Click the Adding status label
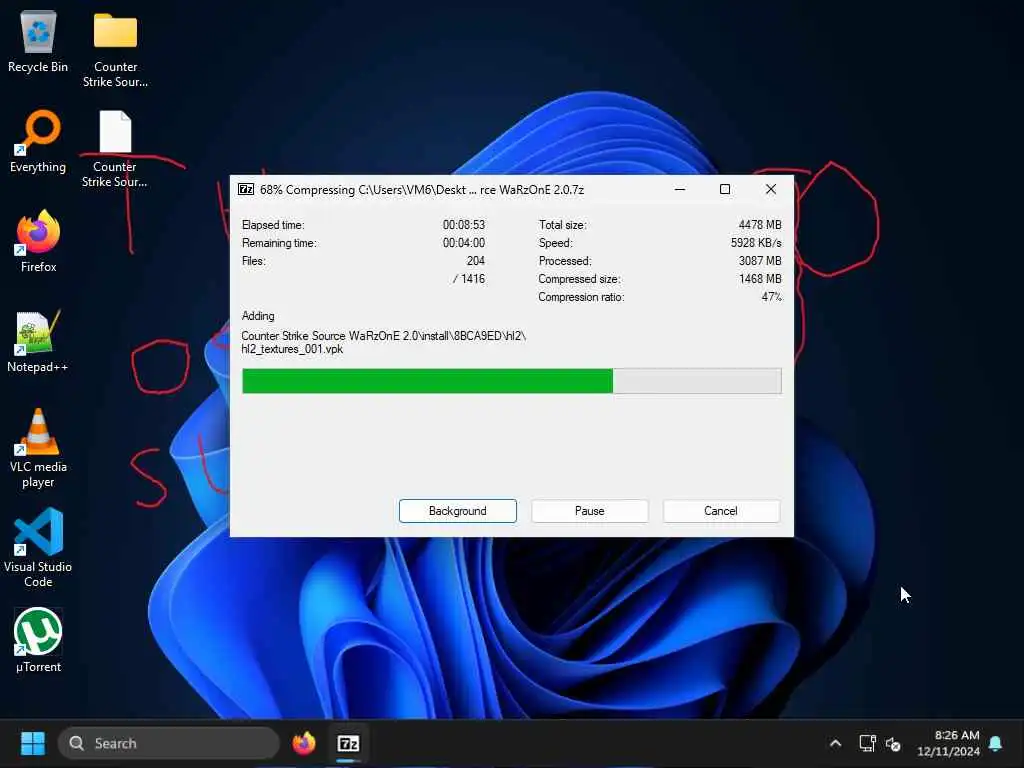 258,316
